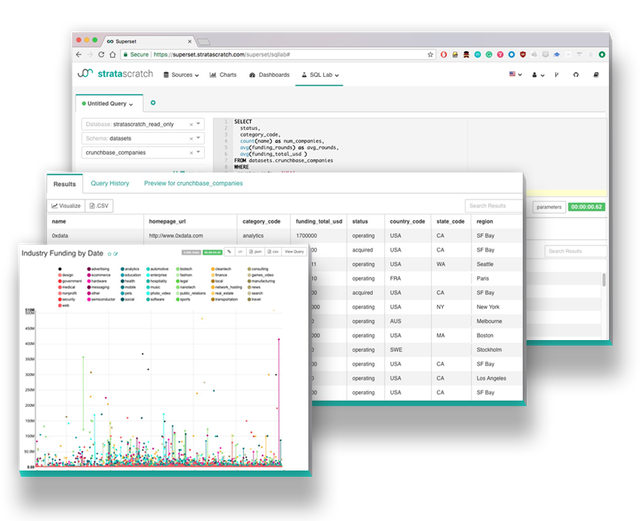The image size is (640, 521).
Task: Click the green circle extension at toolbar end
Action: [602, 54]
